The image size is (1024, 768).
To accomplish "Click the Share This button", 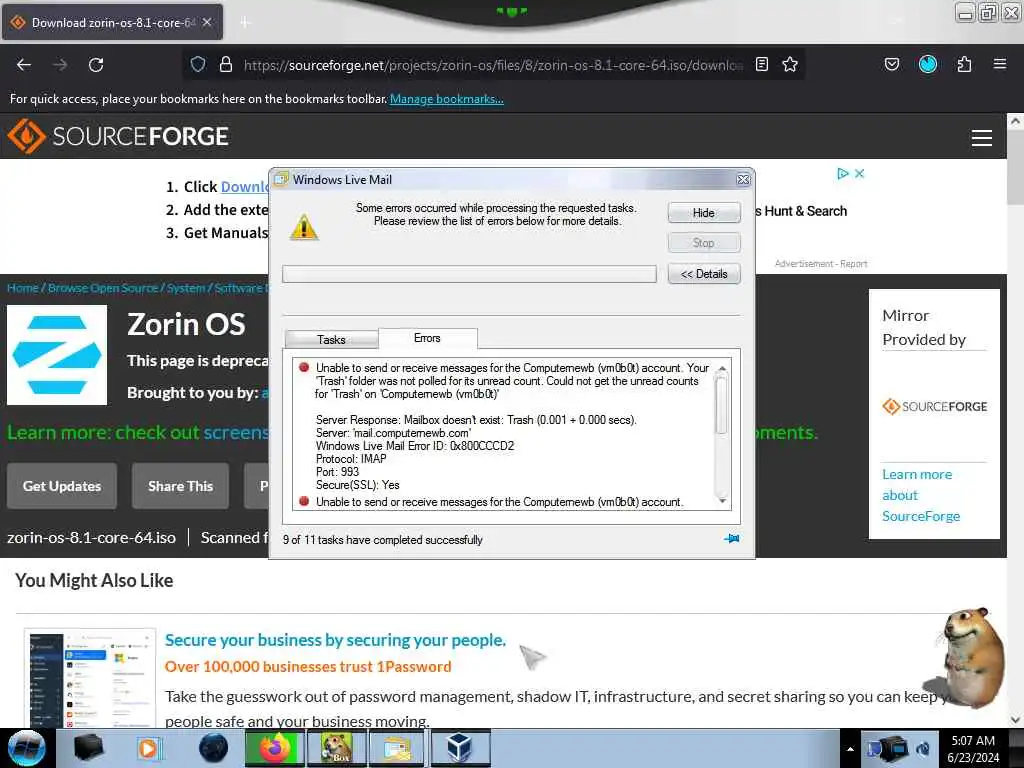I will (180, 486).
